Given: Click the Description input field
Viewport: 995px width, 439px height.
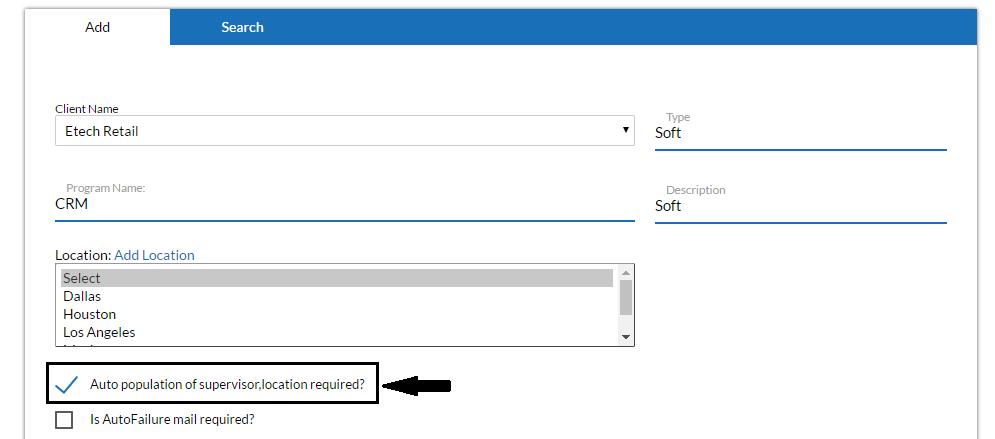Looking at the screenshot, I should [800, 206].
